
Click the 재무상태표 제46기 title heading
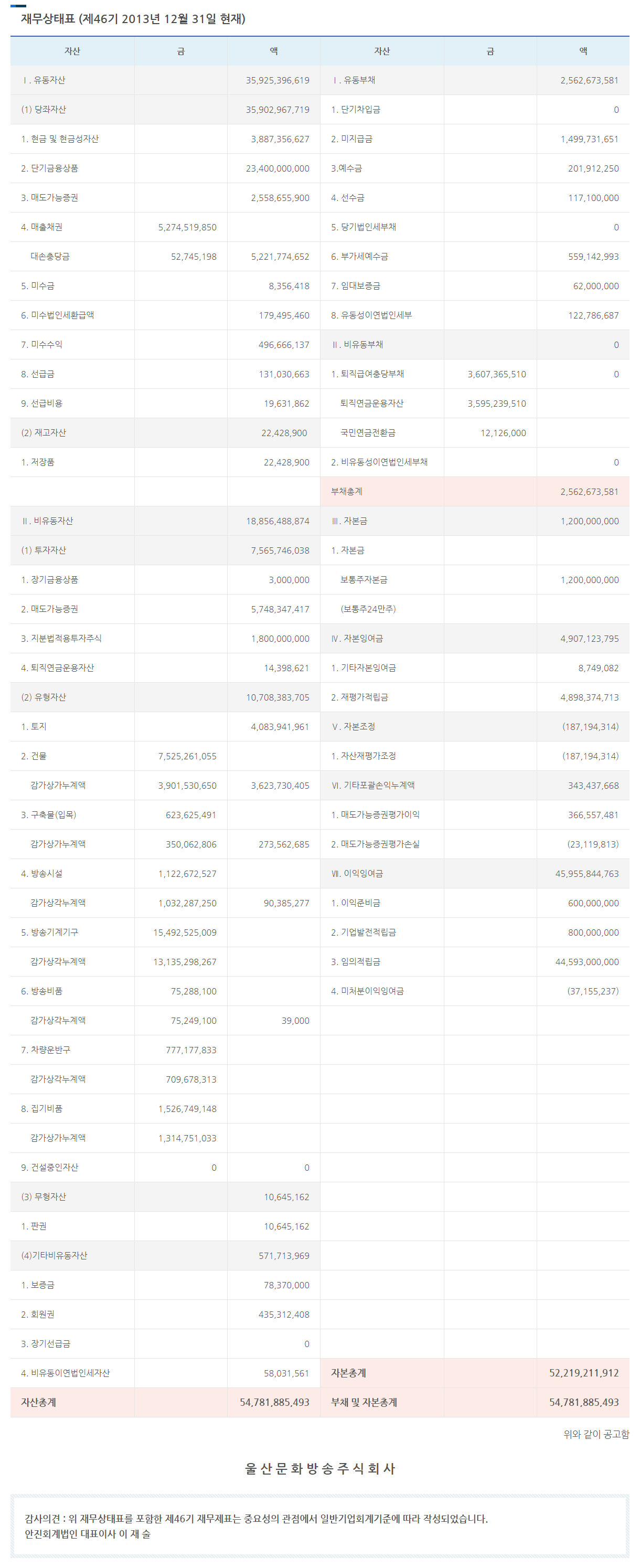tap(133, 19)
